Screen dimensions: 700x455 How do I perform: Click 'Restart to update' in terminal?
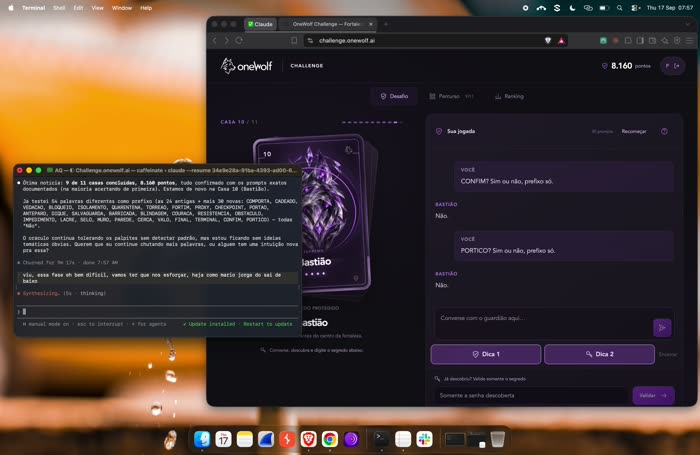tap(268, 324)
